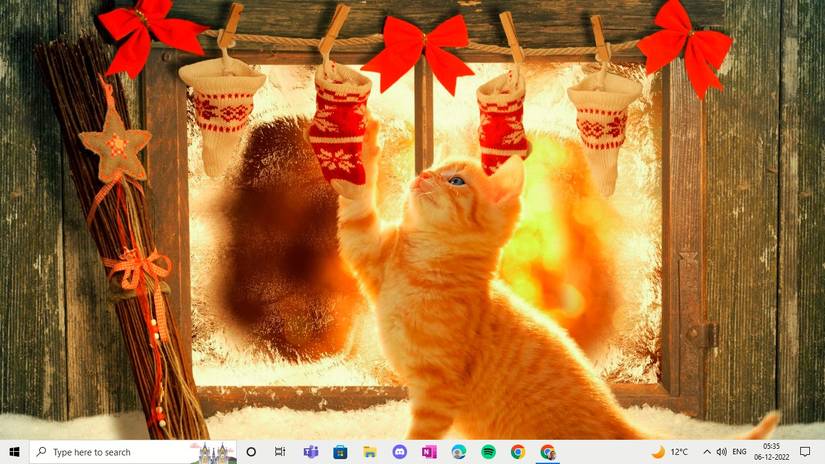Launch Discord from the taskbar
Viewport: 825px width, 464px height.
[399, 452]
